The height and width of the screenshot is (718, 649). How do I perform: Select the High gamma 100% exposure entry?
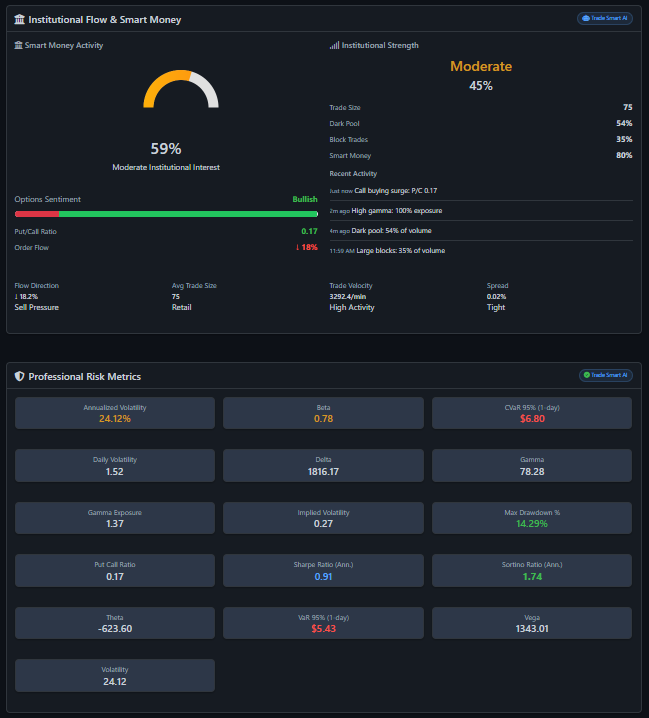point(396,211)
